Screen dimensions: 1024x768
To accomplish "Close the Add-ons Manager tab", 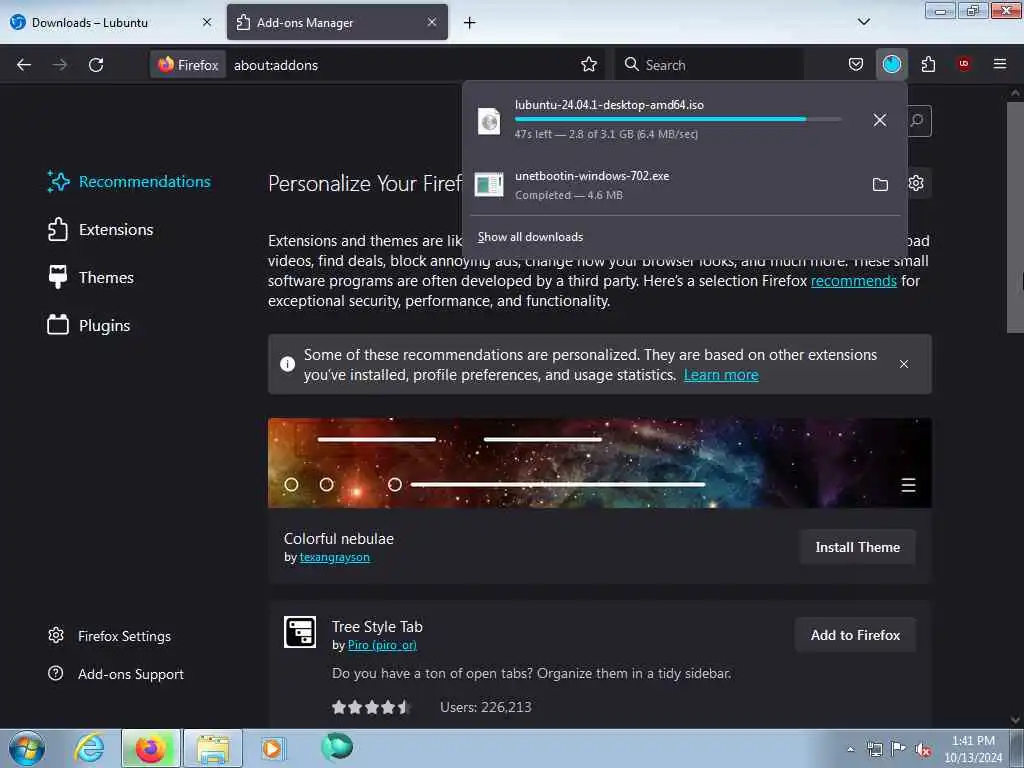I will (x=432, y=22).
